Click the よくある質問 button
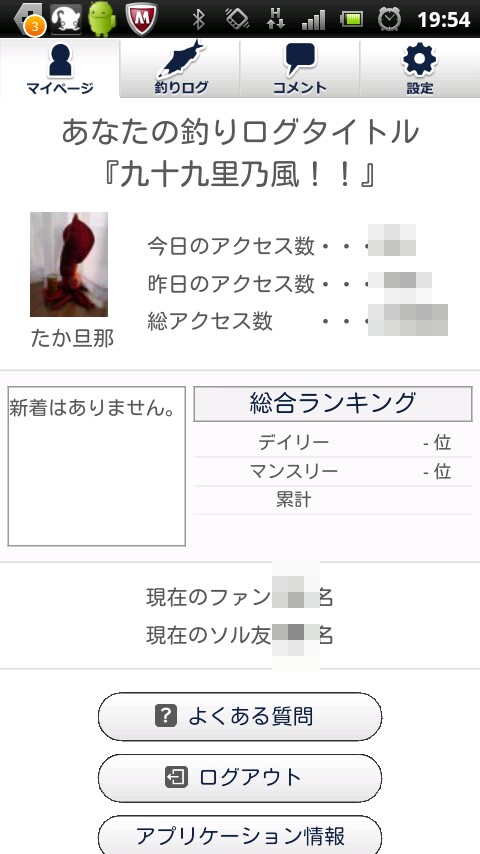480x854 pixels. [x=240, y=717]
